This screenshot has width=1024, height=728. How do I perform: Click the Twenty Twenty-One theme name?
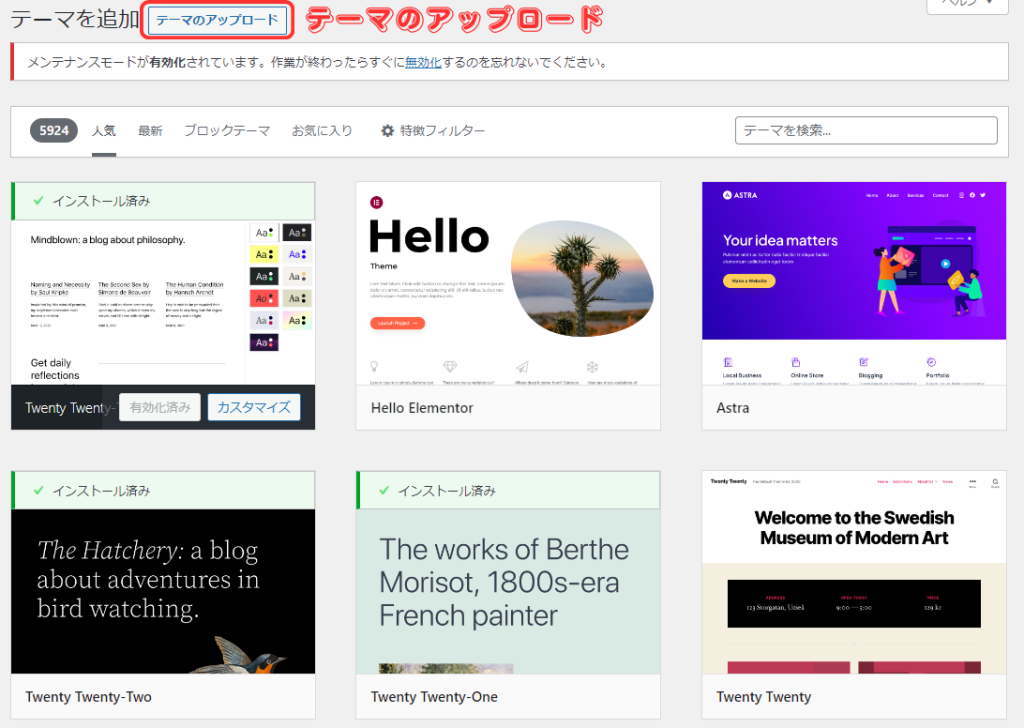[x=434, y=697]
